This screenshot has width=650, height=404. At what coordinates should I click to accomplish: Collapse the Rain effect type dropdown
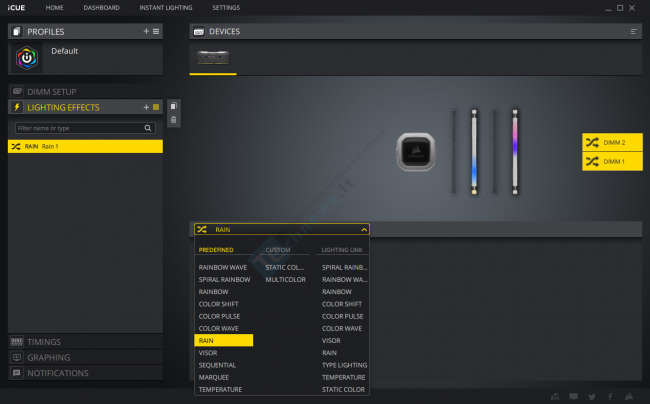pyautogui.click(x=363, y=229)
